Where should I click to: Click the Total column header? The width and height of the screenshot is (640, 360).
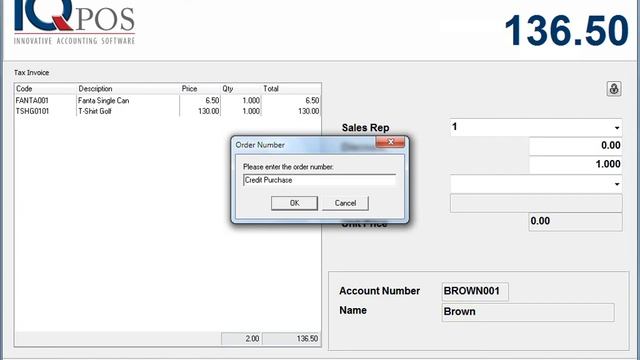[291, 89]
